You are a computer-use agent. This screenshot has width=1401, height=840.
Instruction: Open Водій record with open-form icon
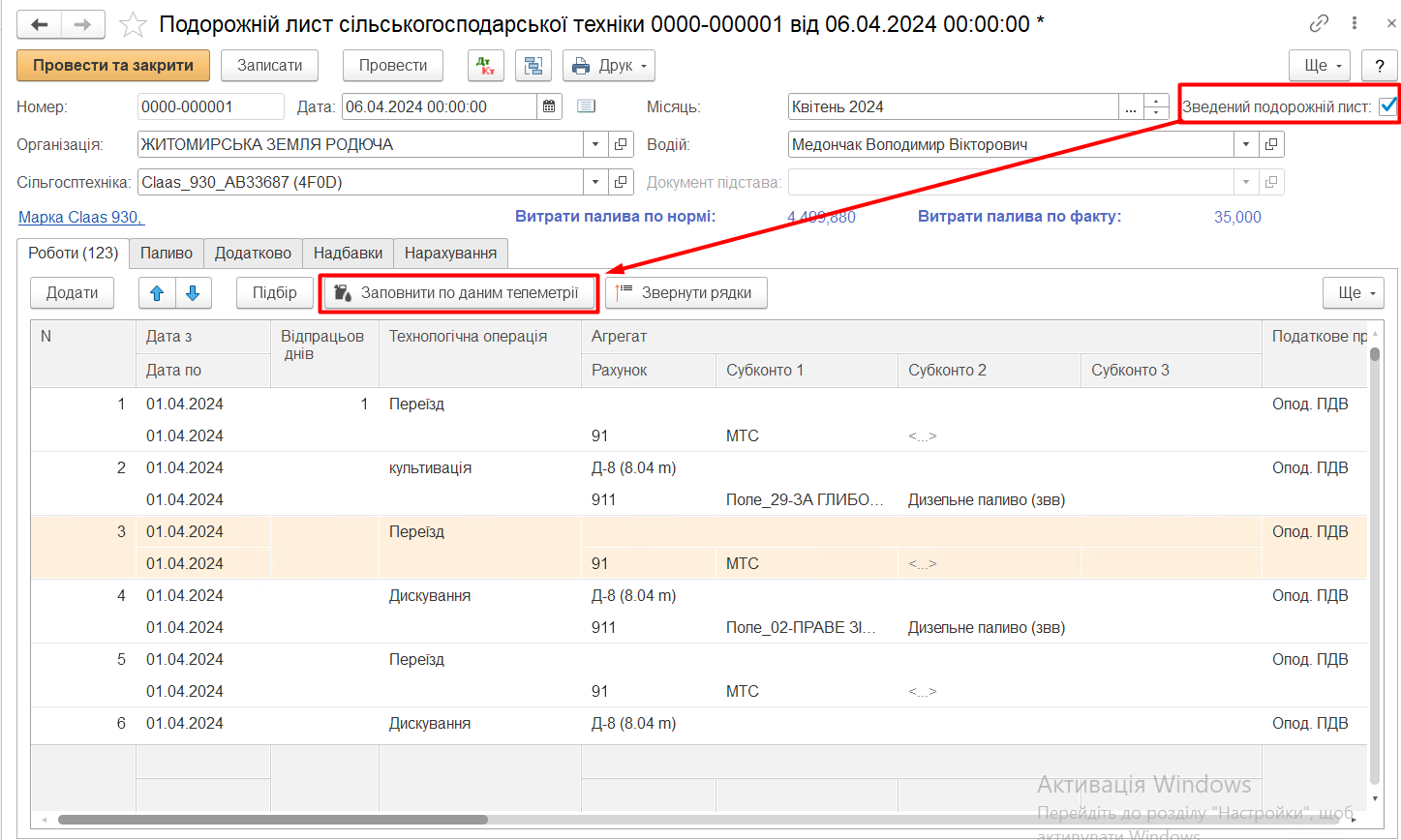[1271, 144]
